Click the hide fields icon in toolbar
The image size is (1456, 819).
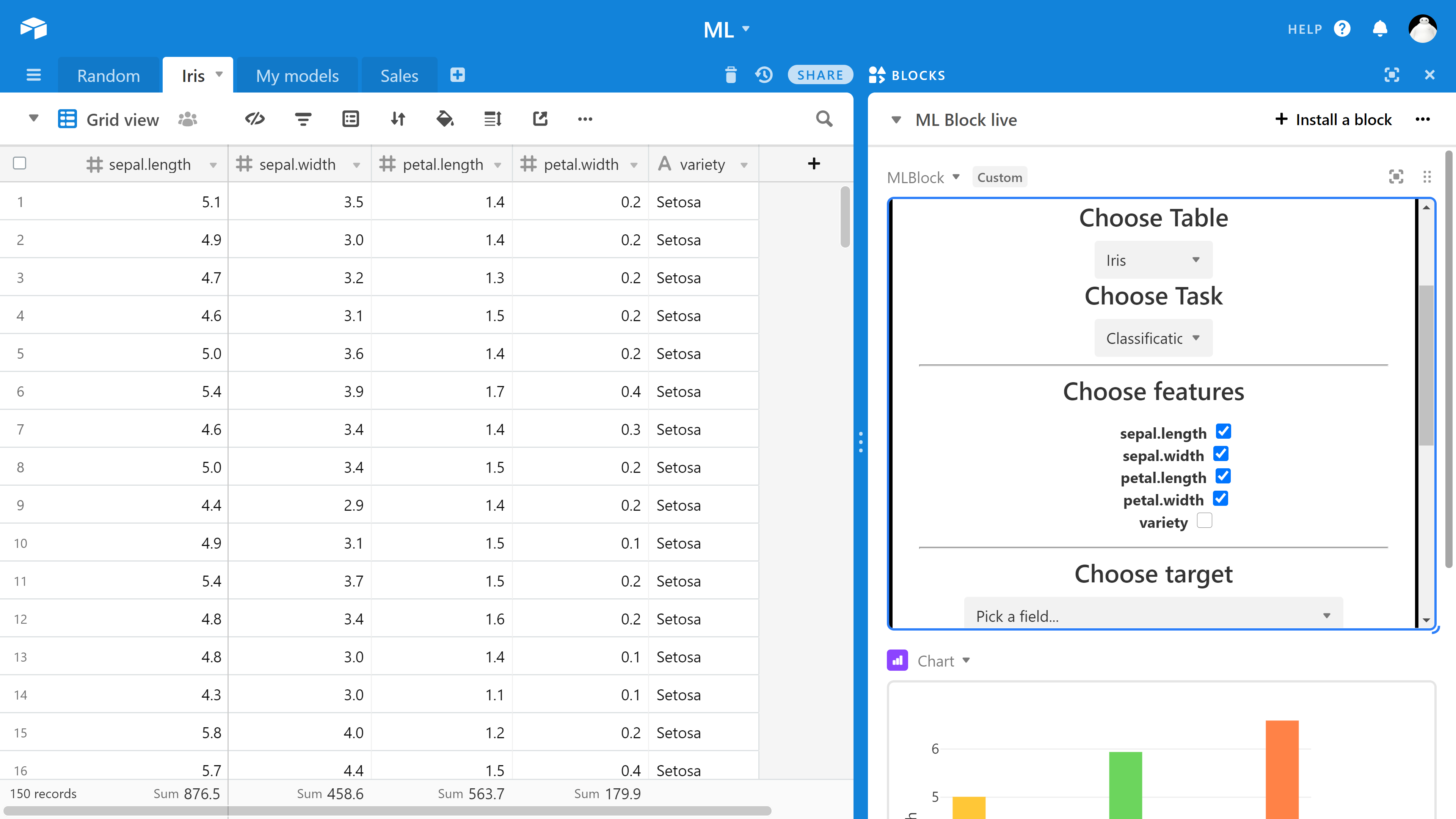(x=255, y=119)
